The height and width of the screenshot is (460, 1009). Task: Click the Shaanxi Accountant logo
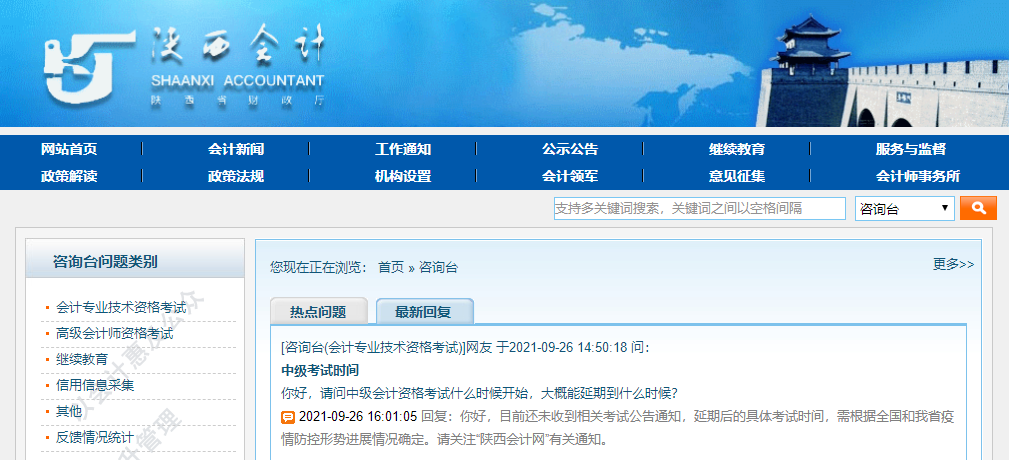click(x=185, y=65)
